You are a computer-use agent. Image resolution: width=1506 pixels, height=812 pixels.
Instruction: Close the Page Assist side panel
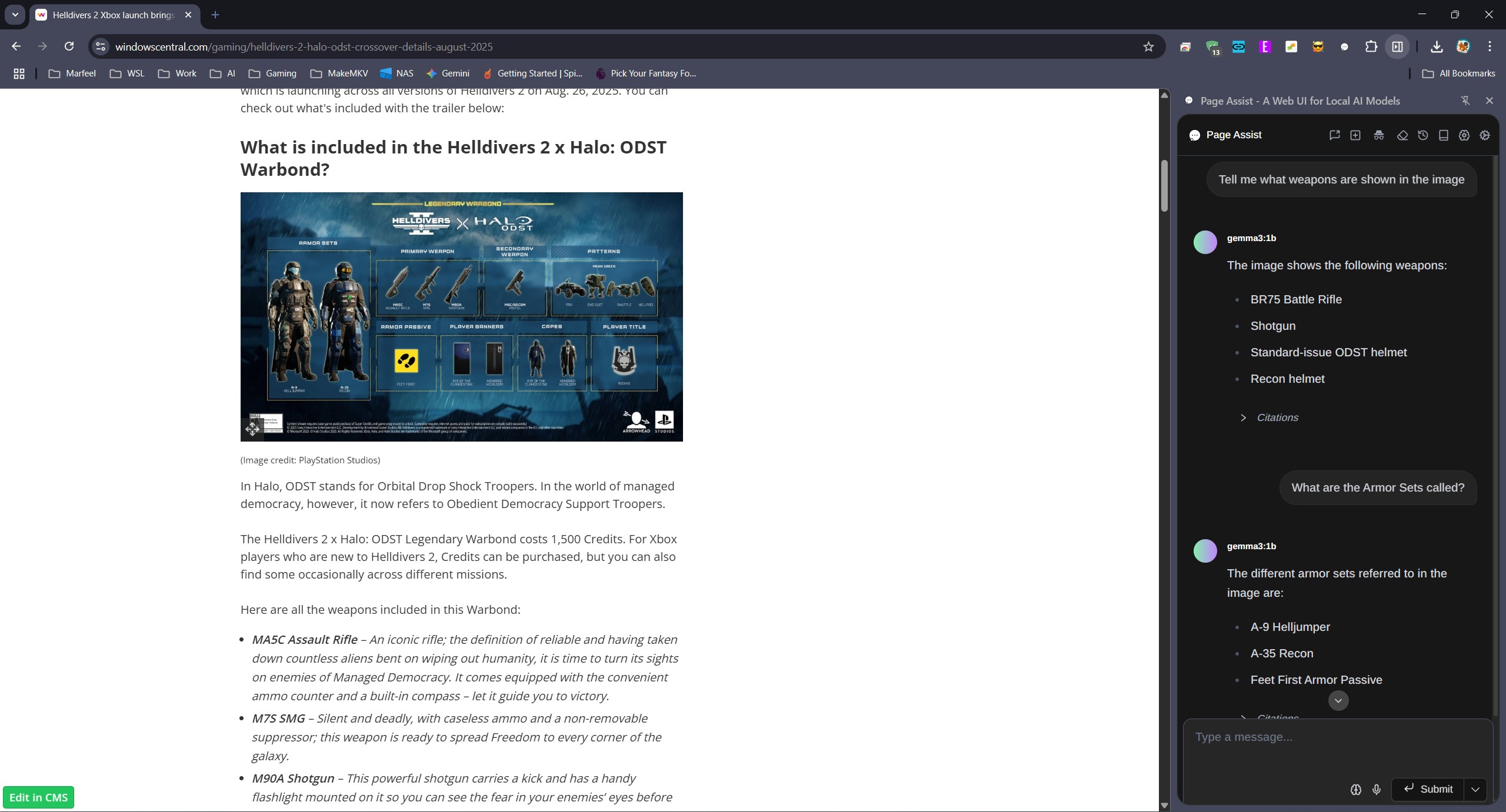(1490, 101)
